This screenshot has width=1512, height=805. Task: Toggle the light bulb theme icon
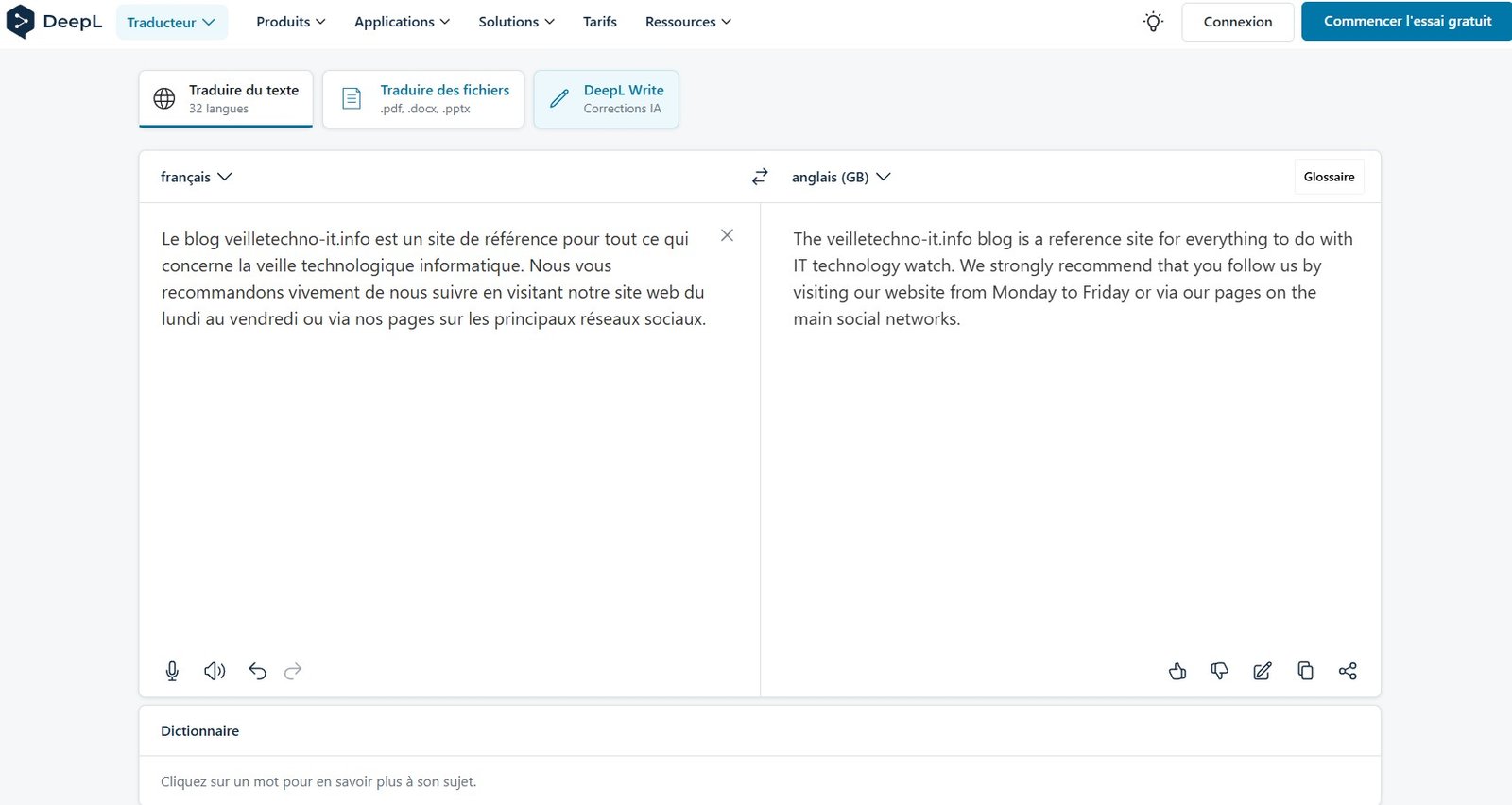click(x=1153, y=22)
